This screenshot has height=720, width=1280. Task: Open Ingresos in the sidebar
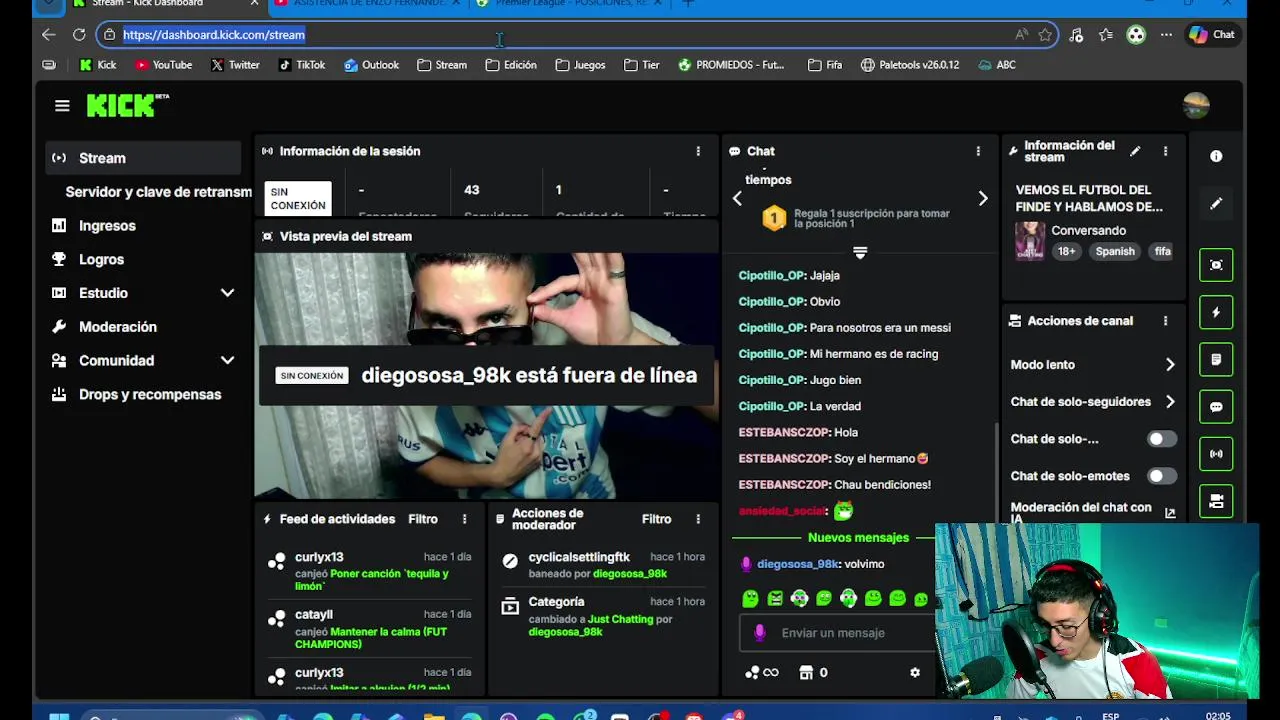click(x=144, y=226)
